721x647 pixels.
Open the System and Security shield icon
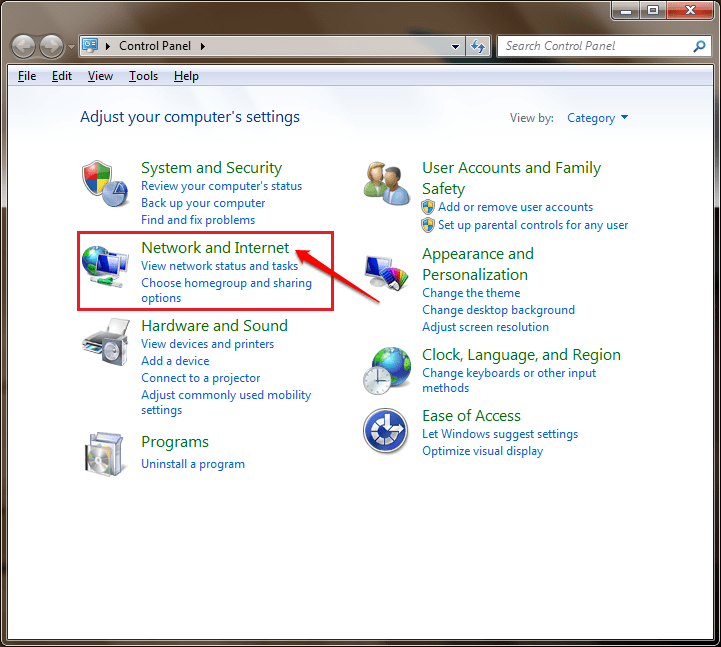[105, 184]
